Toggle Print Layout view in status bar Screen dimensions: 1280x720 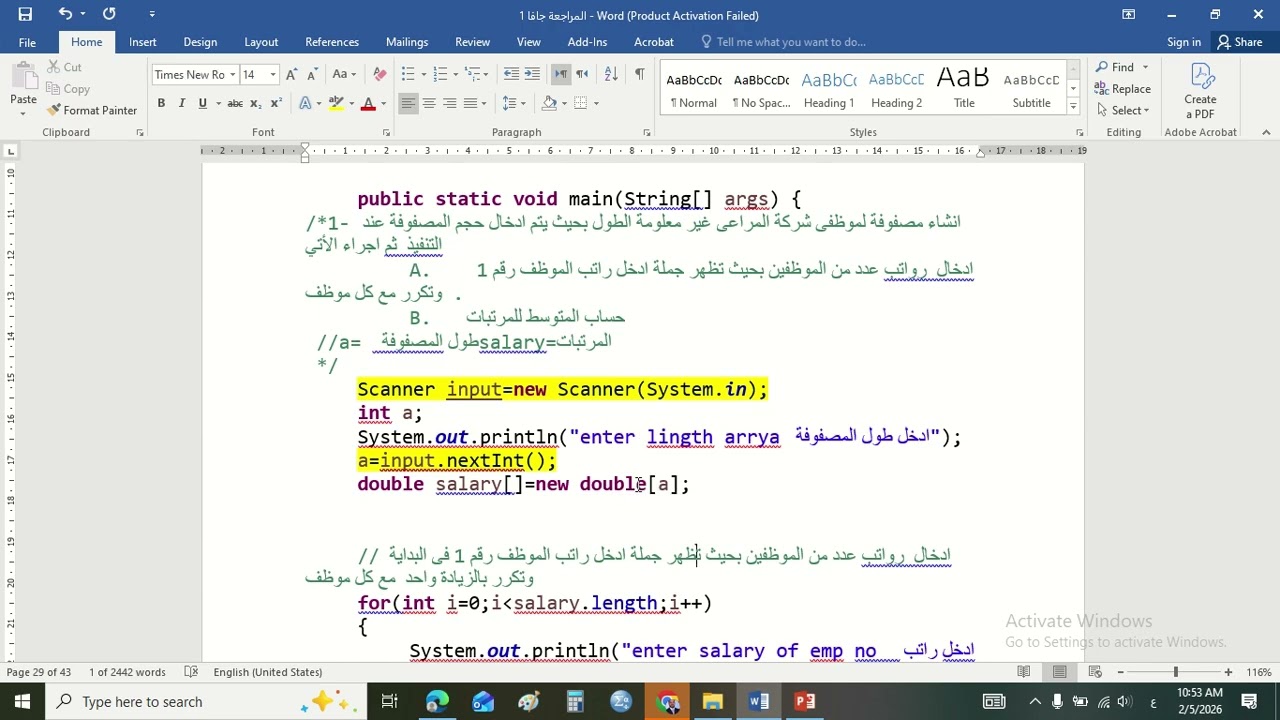[1059, 672]
